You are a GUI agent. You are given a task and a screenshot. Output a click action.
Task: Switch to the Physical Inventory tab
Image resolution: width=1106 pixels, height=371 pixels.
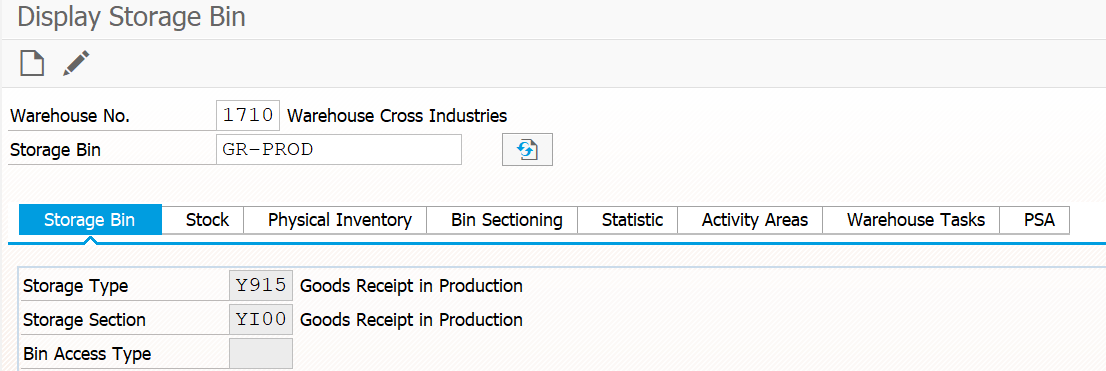point(339,220)
